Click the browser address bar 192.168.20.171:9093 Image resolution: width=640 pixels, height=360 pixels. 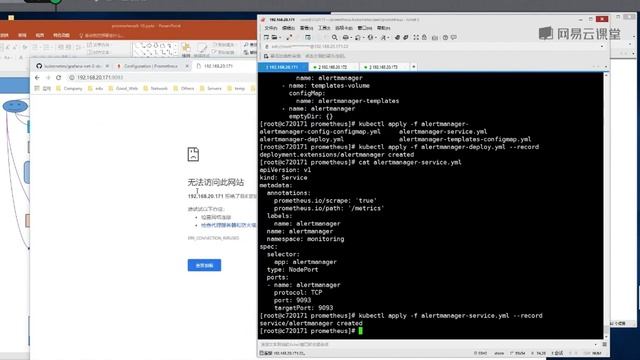(161, 78)
